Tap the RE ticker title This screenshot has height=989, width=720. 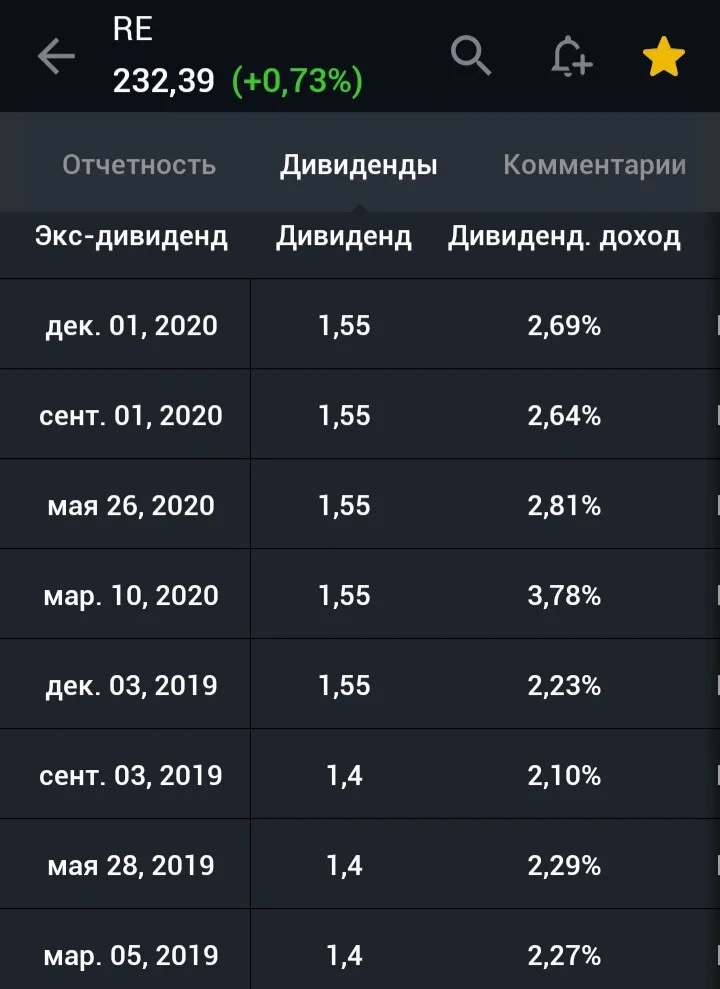(x=132, y=29)
